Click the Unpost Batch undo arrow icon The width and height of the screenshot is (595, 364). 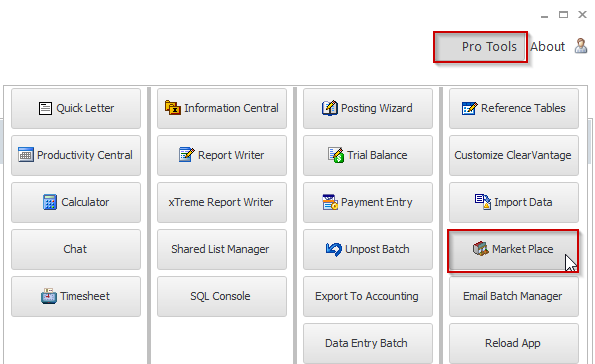click(334, 249)
